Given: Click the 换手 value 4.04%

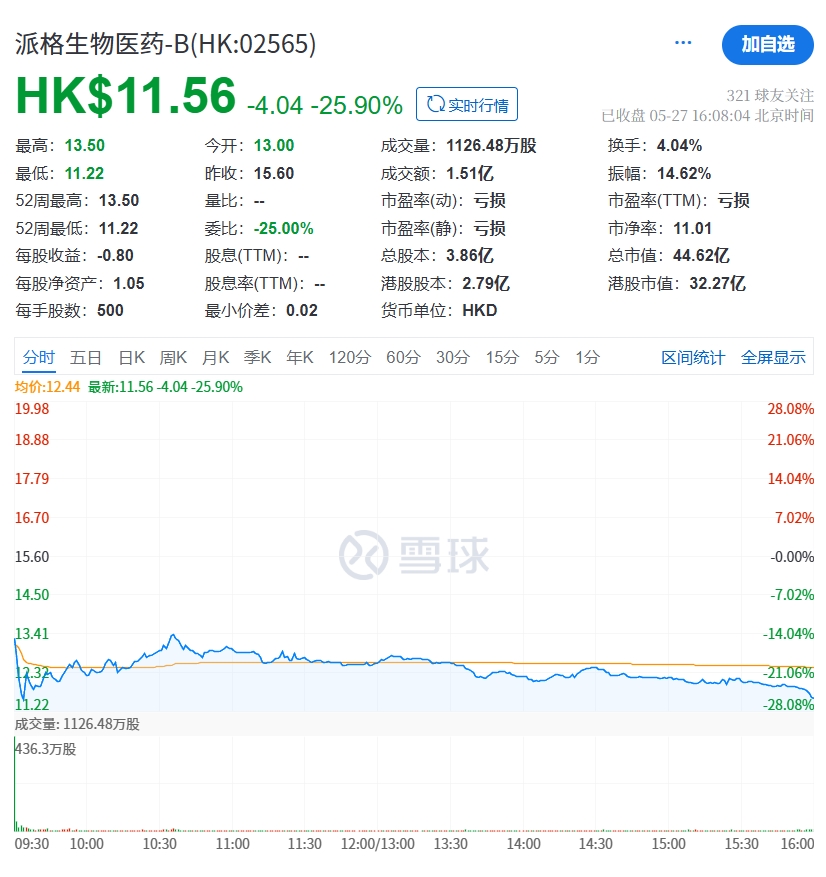Looking at the screenshot, I should [x=679, y=145].
